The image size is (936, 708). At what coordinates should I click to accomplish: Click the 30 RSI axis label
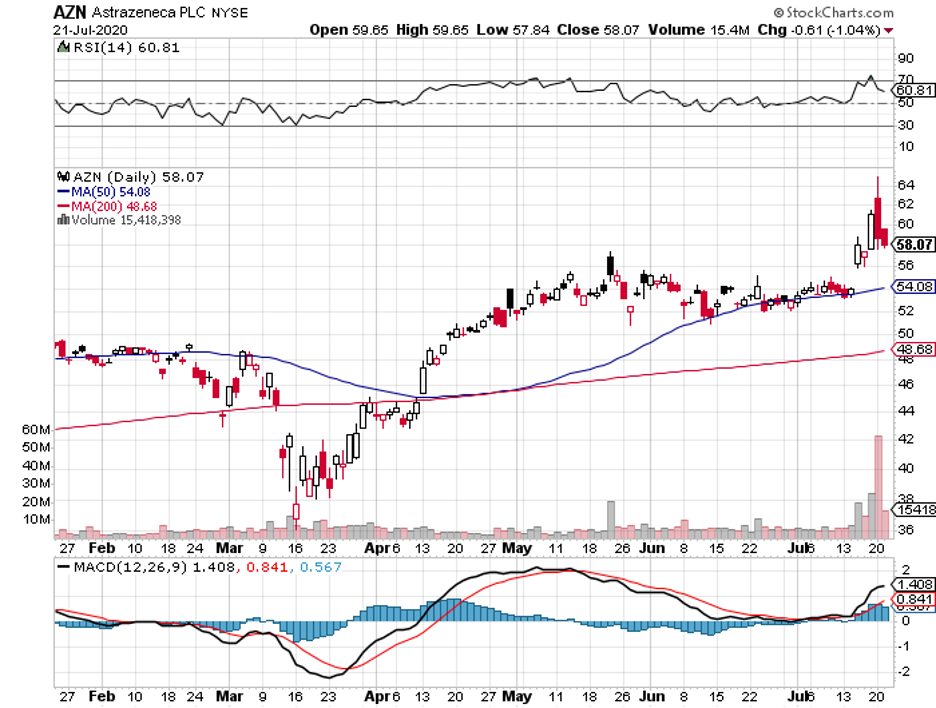906,125
